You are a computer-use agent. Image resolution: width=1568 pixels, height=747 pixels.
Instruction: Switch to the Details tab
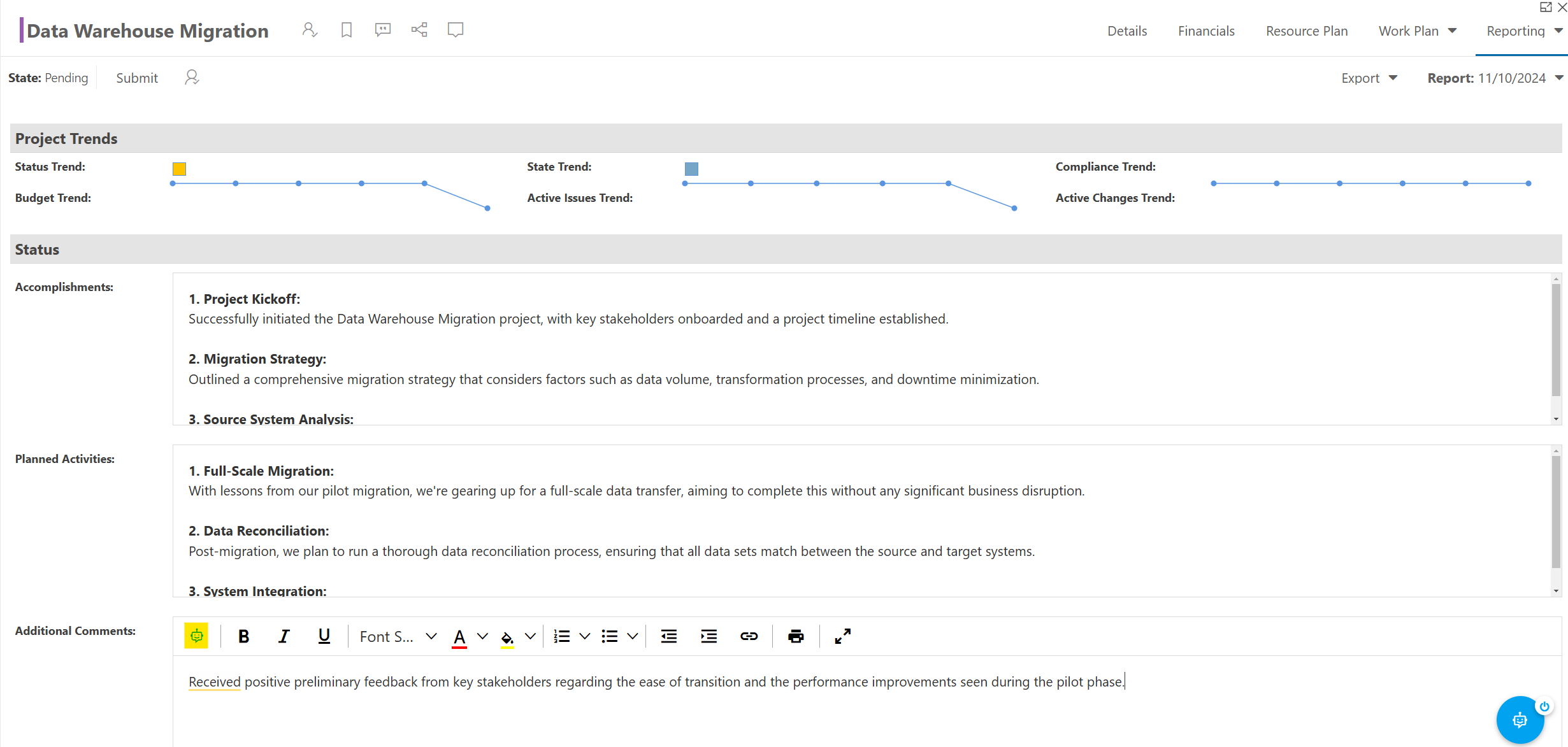pyautogui.click(x=1127, y=31)
